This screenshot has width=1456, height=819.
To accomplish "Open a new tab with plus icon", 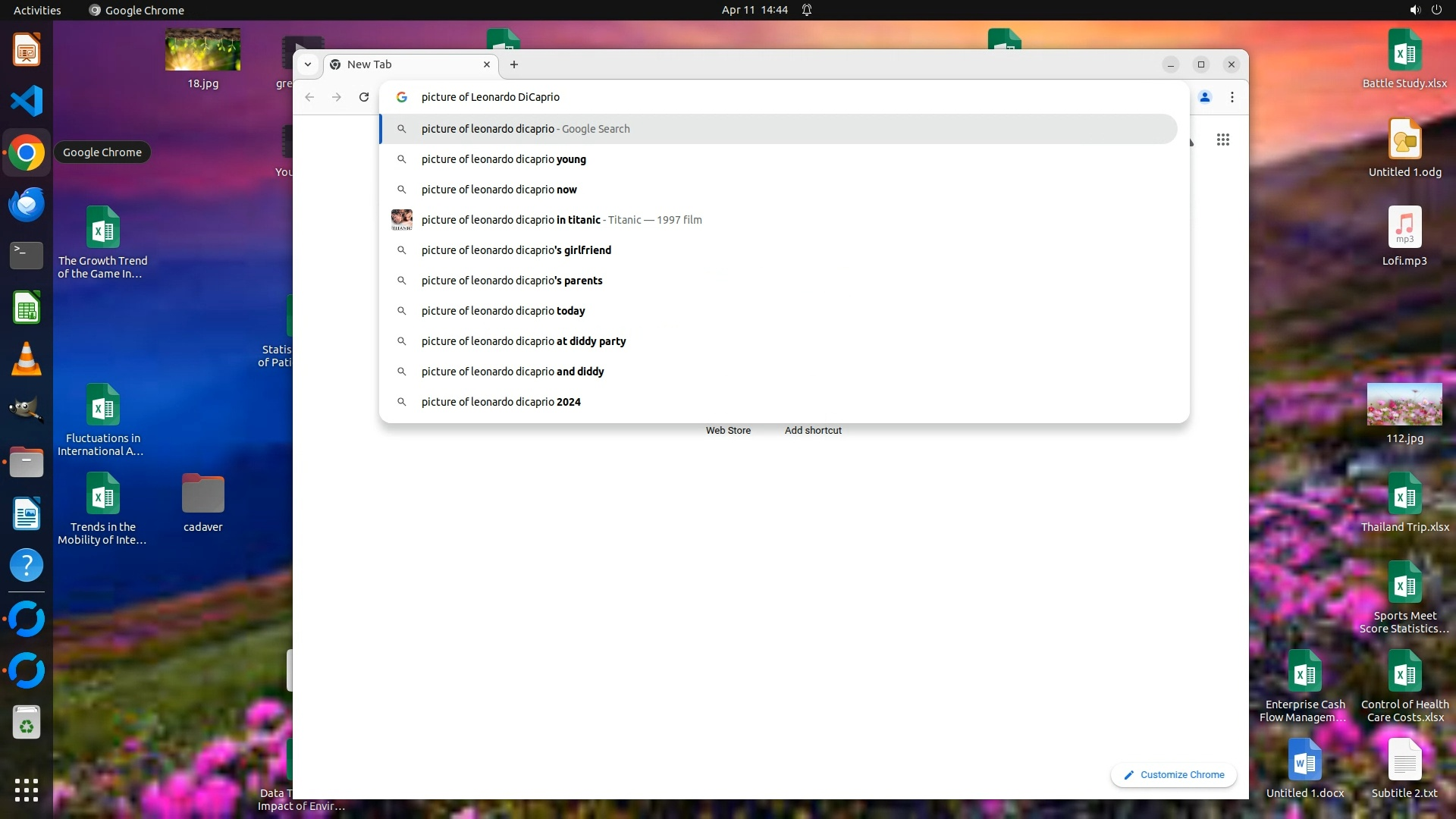I will click(x=514, y=64).
